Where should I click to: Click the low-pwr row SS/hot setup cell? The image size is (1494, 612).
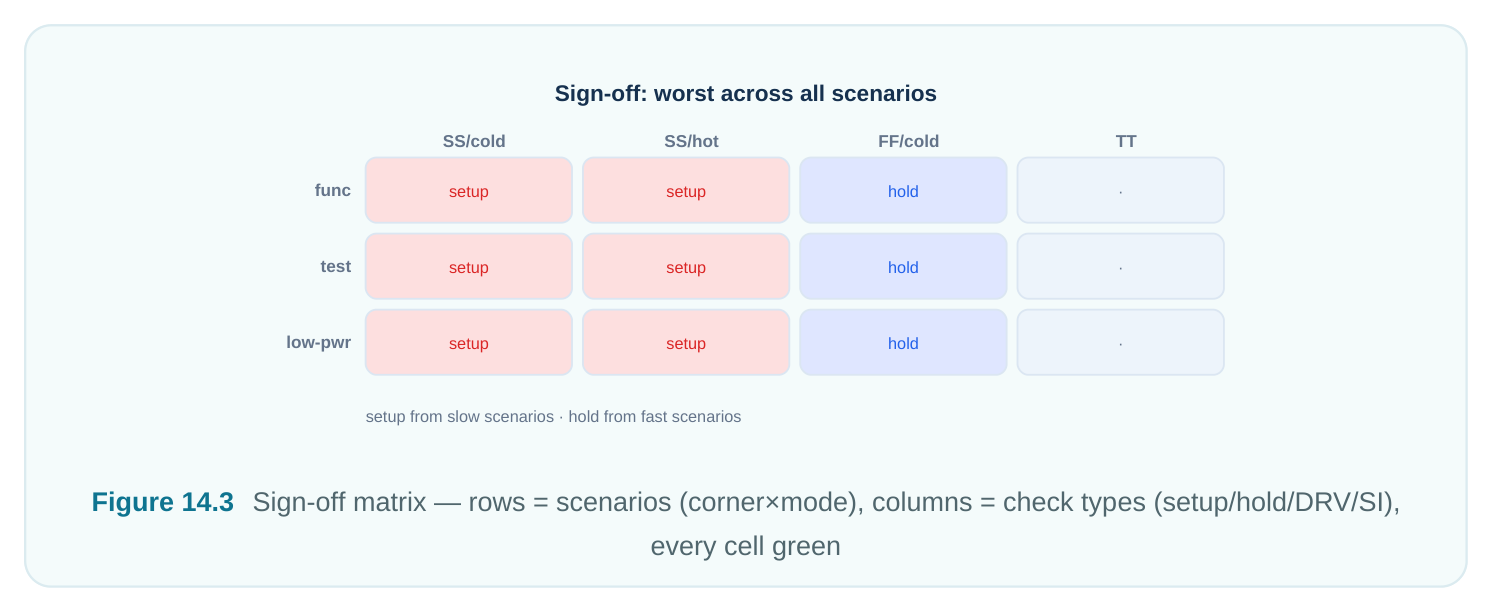pos(686,342)
